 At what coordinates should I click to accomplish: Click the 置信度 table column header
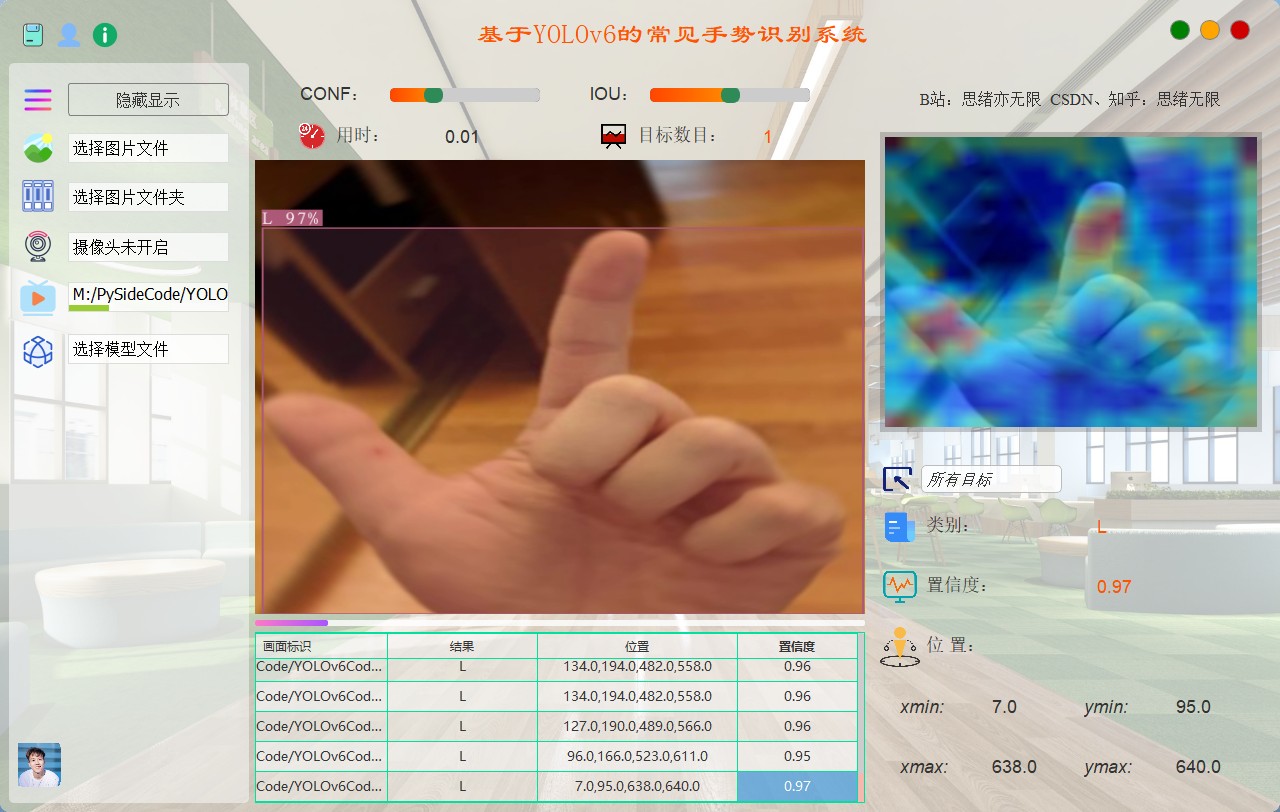pyautogui.click(x=797, y=646)
